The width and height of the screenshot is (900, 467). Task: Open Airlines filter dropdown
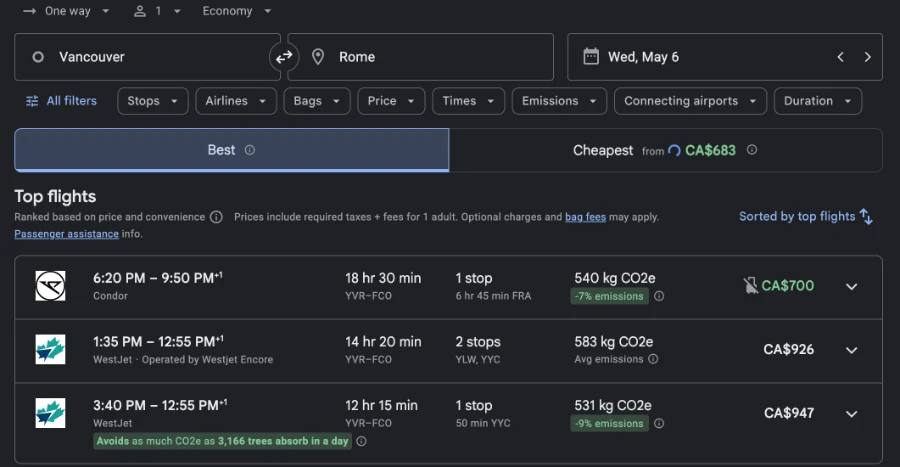pos(236,101)
